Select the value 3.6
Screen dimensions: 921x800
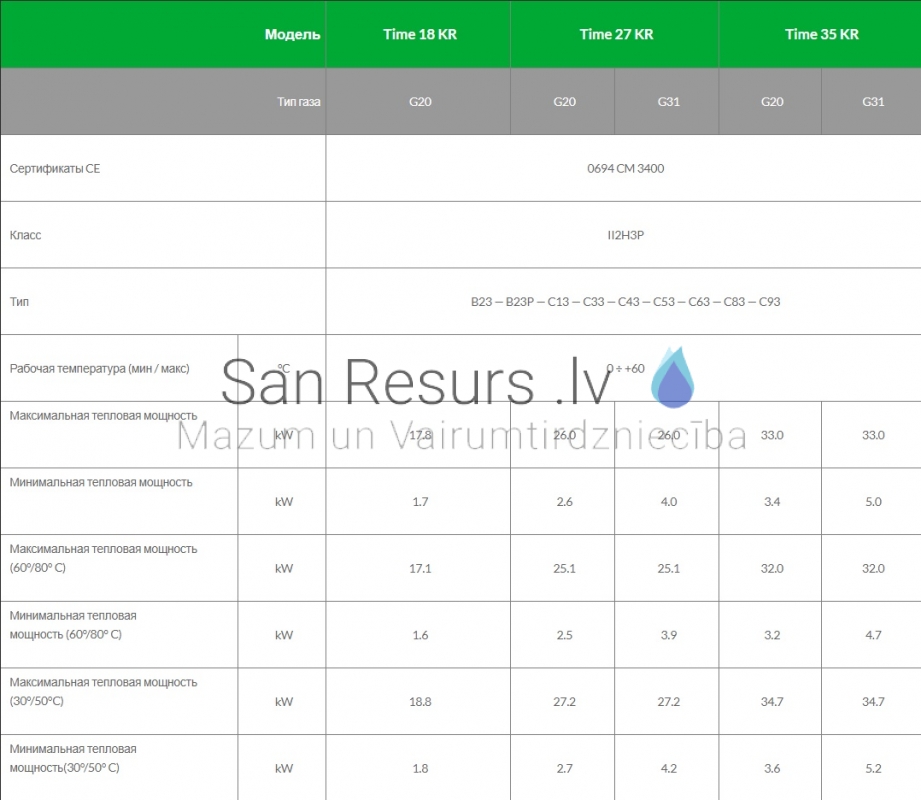[772, 768]
